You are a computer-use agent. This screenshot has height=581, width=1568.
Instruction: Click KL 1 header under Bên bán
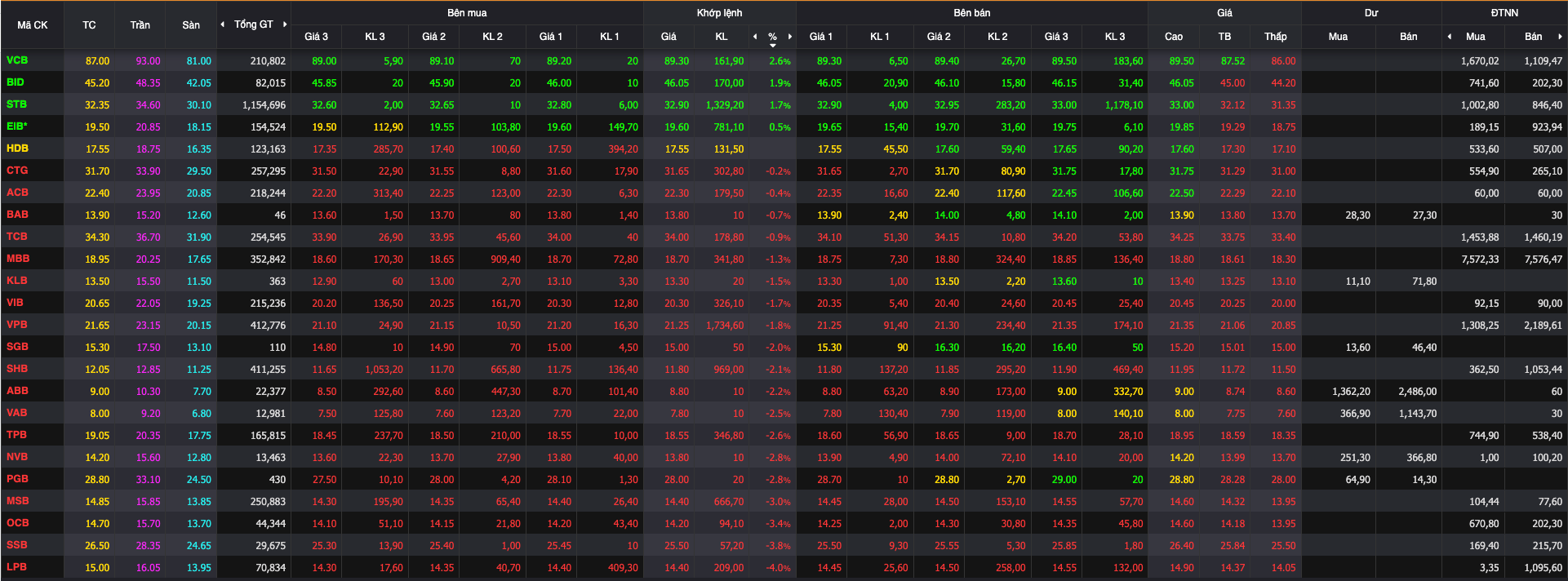click(880, 37)
